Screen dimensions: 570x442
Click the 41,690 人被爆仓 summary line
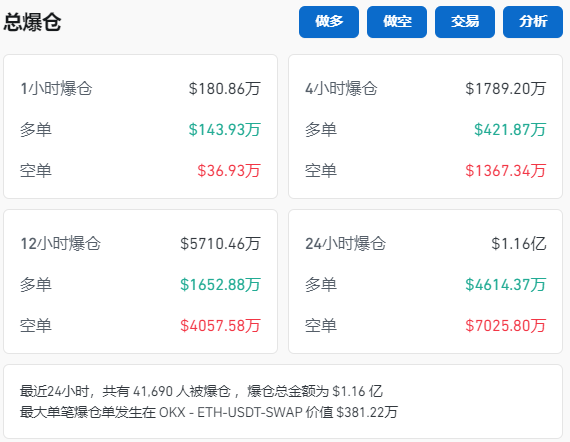tap(201, 391)
